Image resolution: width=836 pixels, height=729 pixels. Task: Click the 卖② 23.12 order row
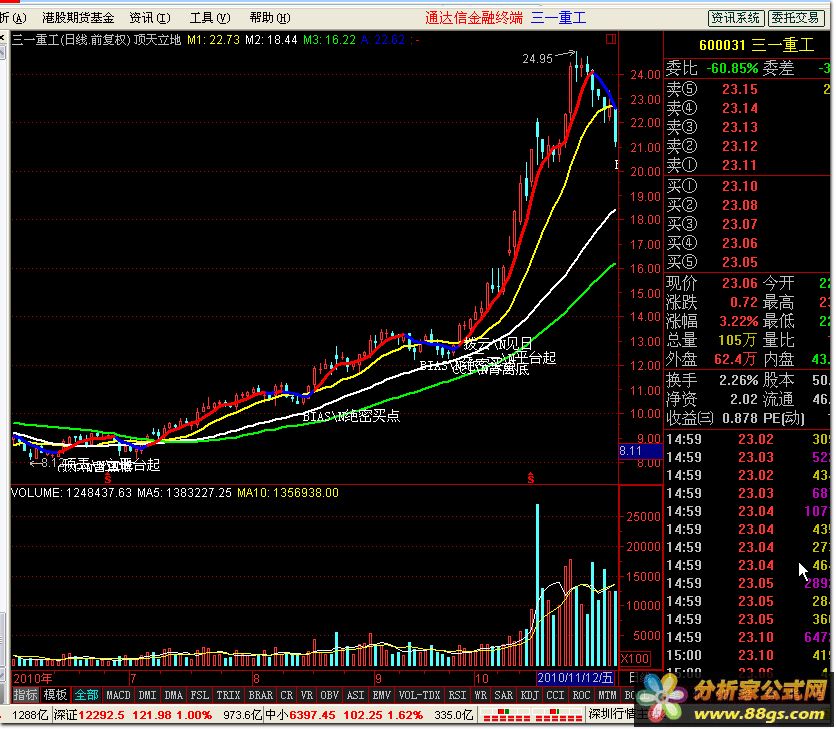coord(746,146)
